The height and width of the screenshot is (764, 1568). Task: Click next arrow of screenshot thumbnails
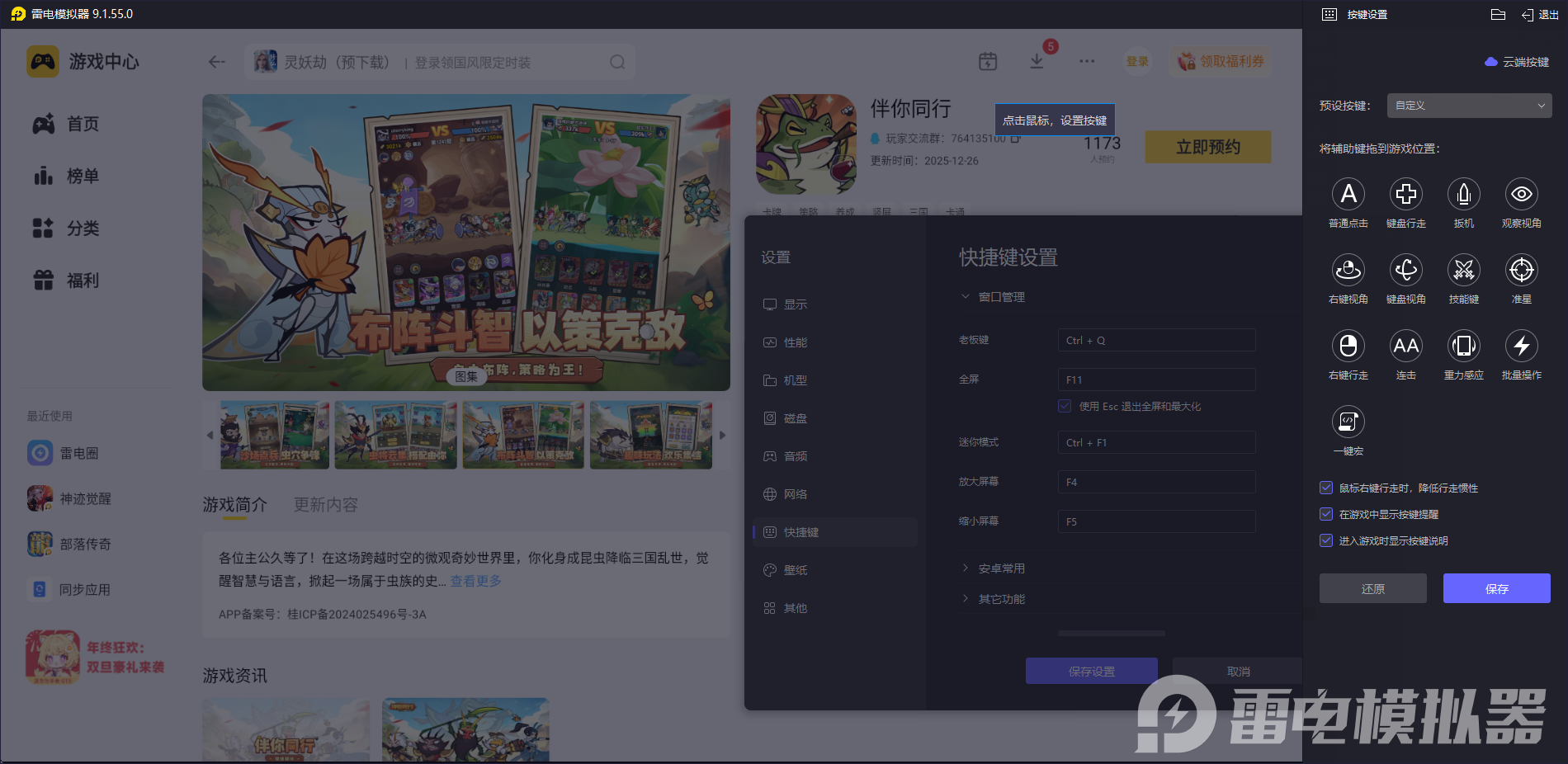(723, 435)
